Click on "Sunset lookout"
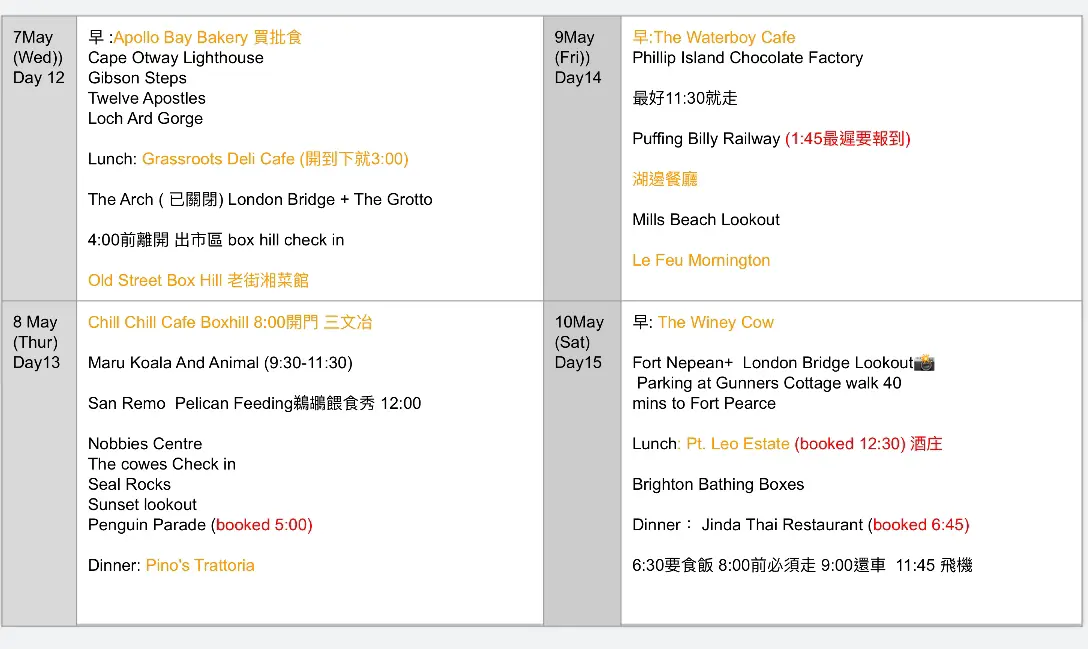 click(142, 505)
